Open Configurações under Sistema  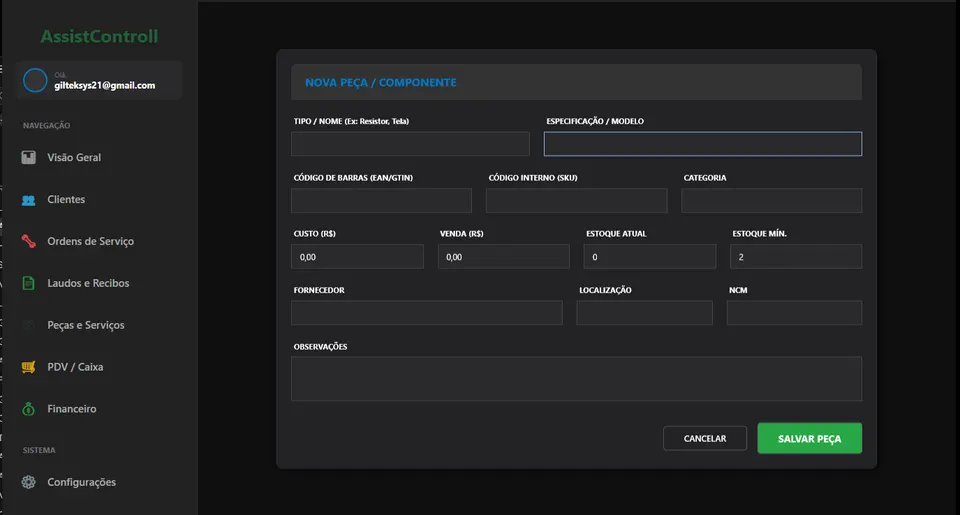tap(81, 482)
